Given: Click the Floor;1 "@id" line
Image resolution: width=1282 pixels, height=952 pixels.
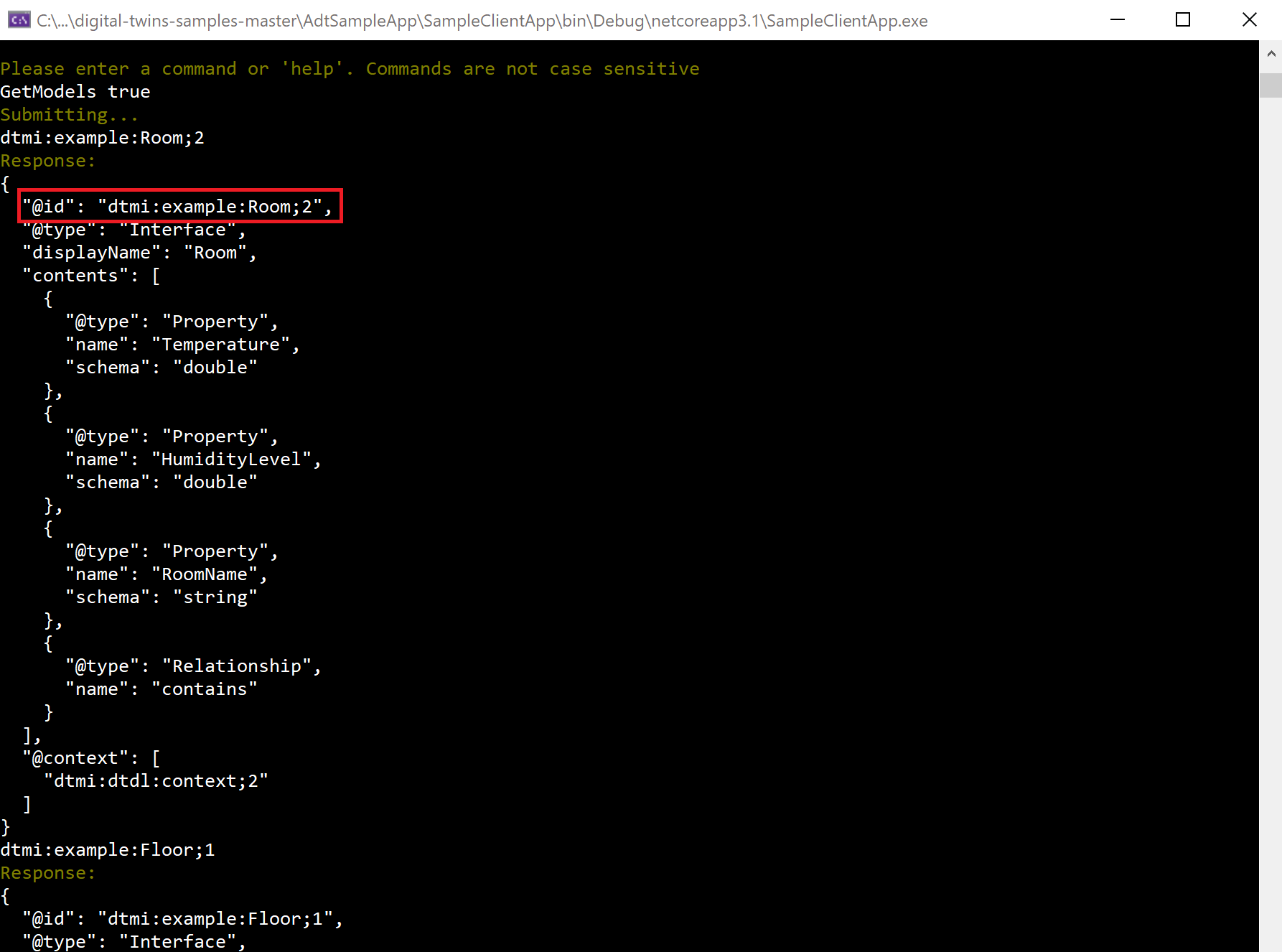Looking at the screenshot, I should [x=182, y=919].
